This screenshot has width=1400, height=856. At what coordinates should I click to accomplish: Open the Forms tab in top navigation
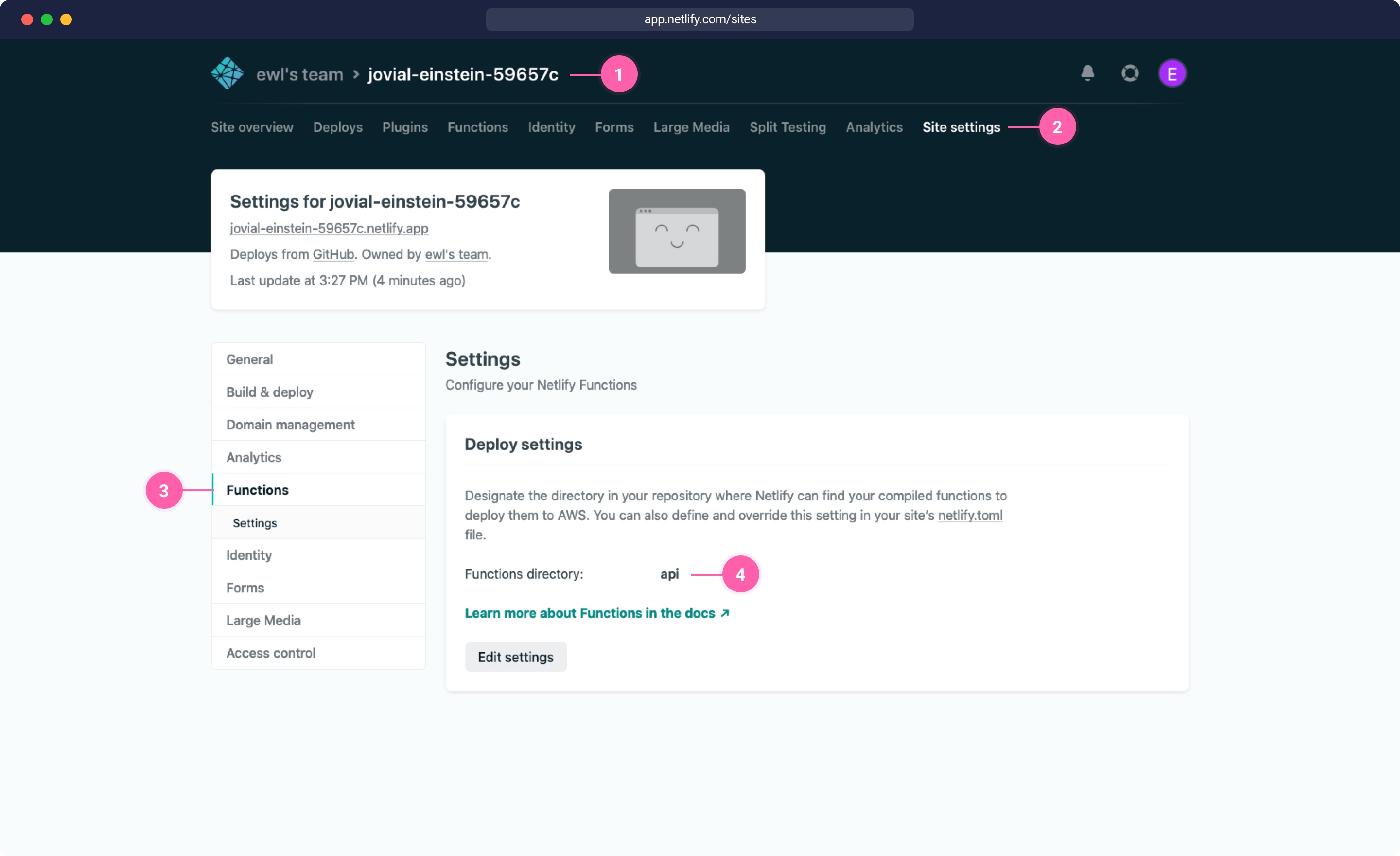pyautogui.click(x=613, y=127)
